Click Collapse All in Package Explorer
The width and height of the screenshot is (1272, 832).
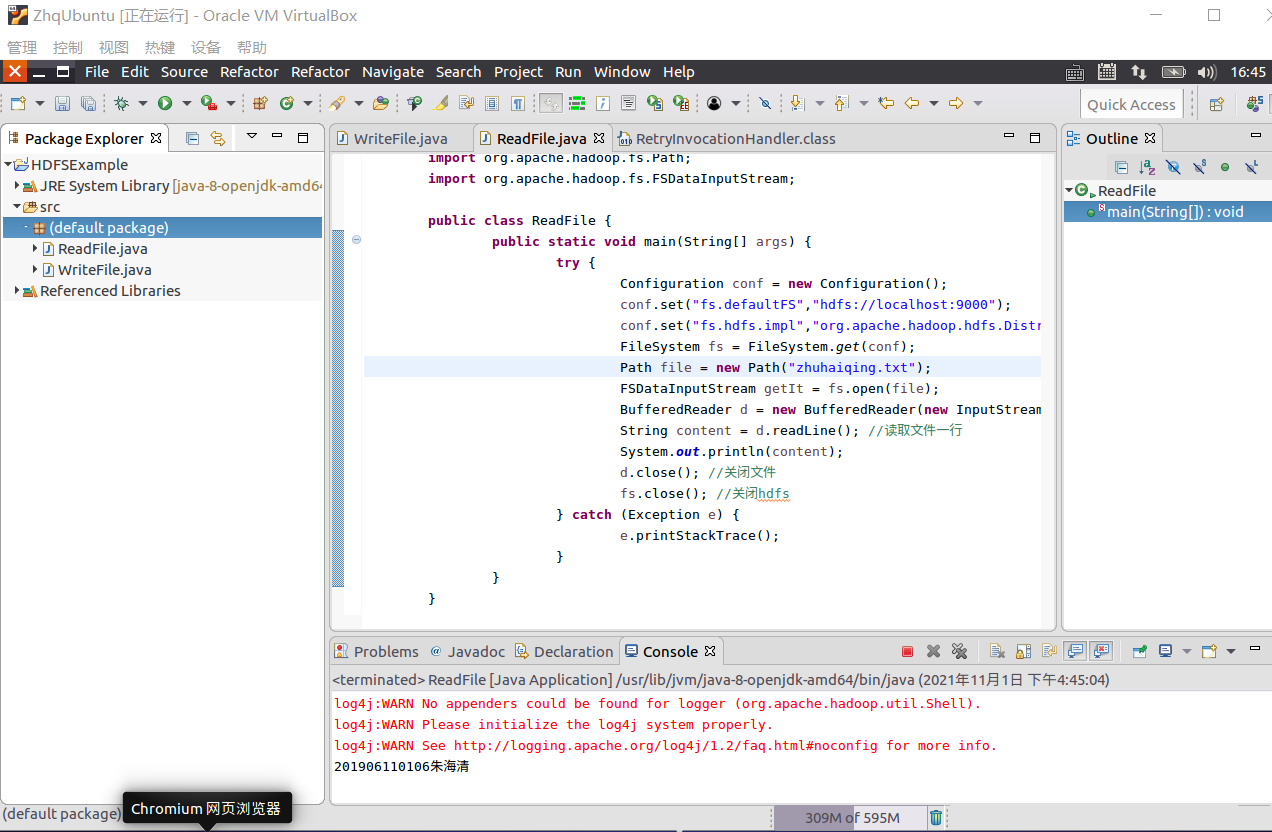click(193, 138)
